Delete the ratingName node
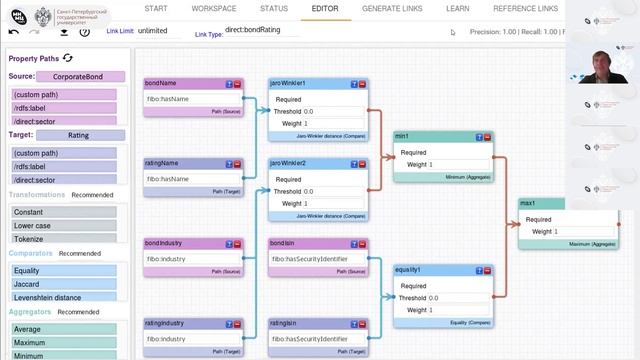Viewport: 640px width, 360px height. 237,164
